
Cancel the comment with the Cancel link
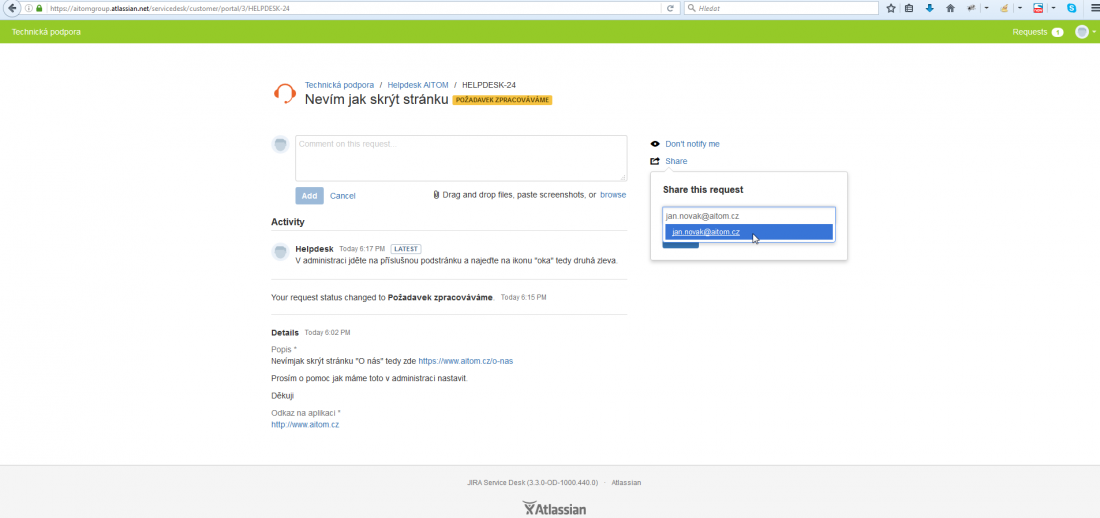pyautogui.click(x=342, y=196)
